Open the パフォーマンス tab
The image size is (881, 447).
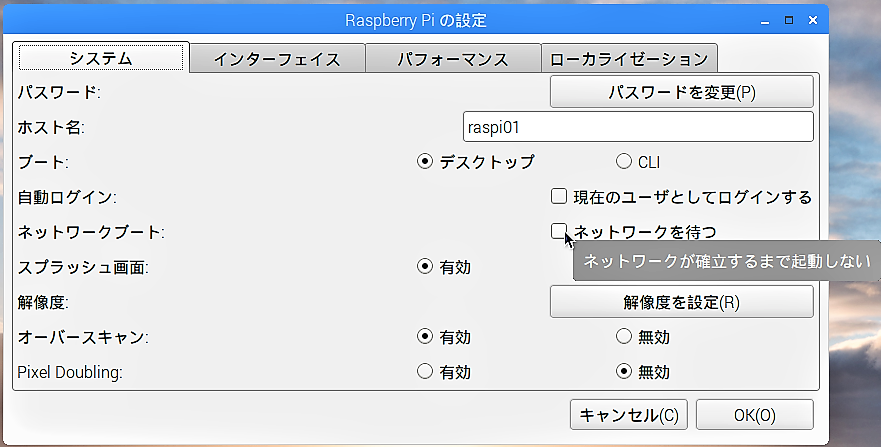point(453,59)
